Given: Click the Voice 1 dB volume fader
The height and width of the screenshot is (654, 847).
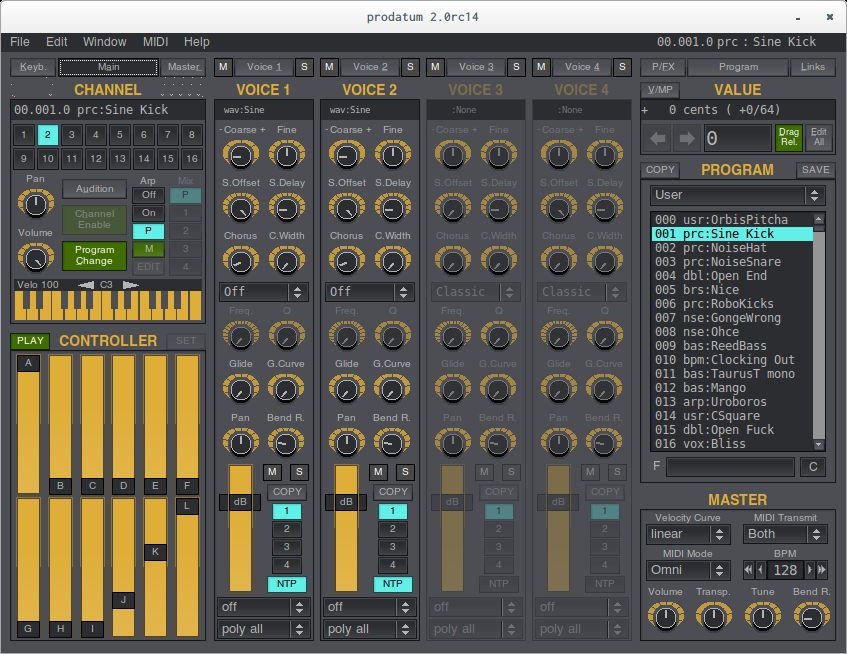Looking at the screenshot, I should [x=240, y=502].
